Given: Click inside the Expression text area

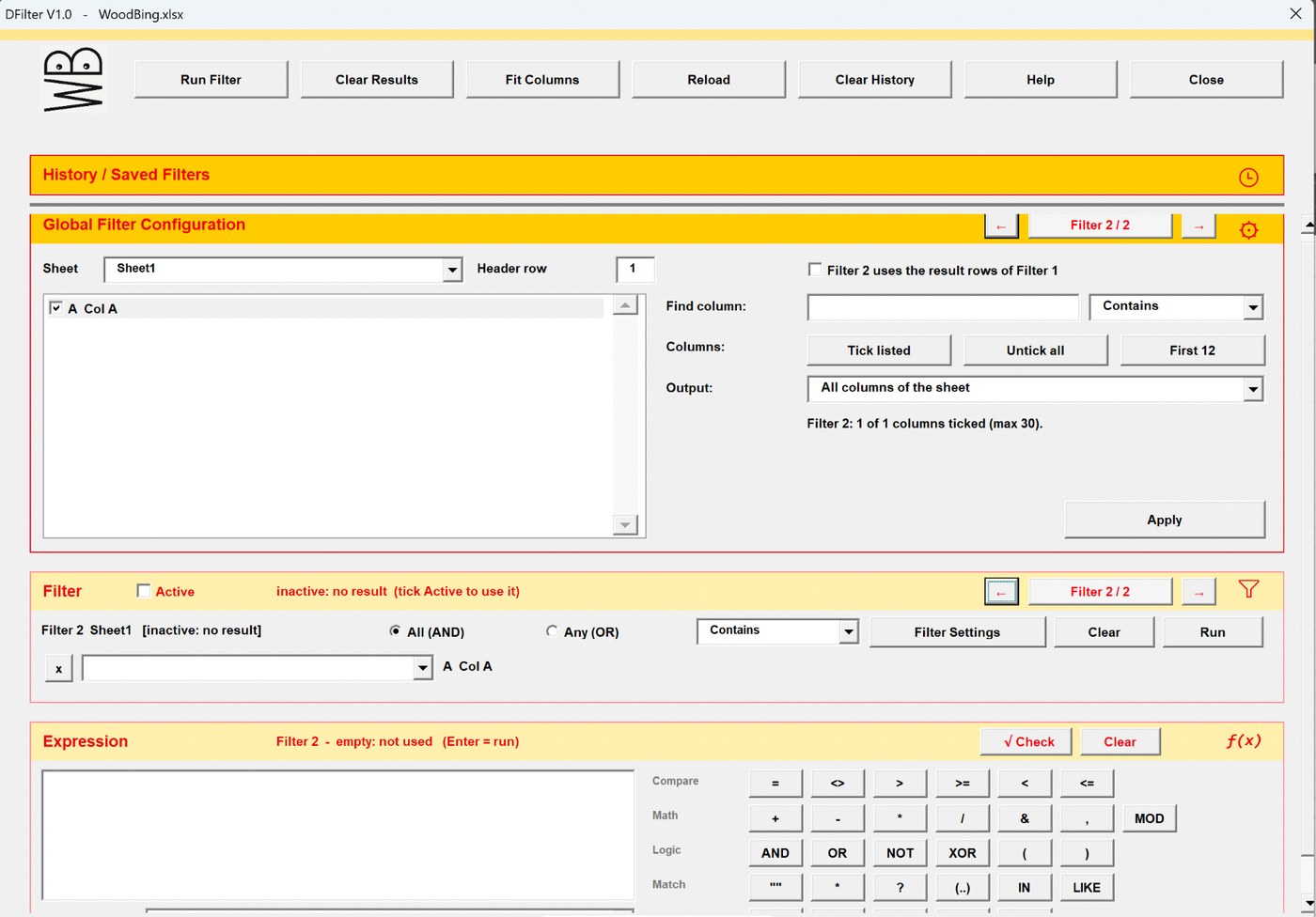Looking at the screenshot, I should [338, 835].
